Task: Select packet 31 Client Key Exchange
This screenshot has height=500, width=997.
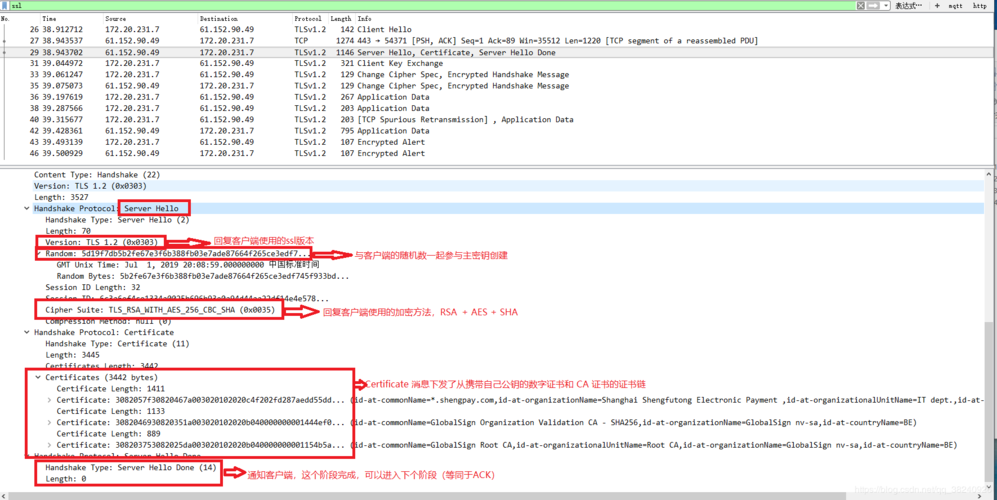Action: tap(495, 63)
